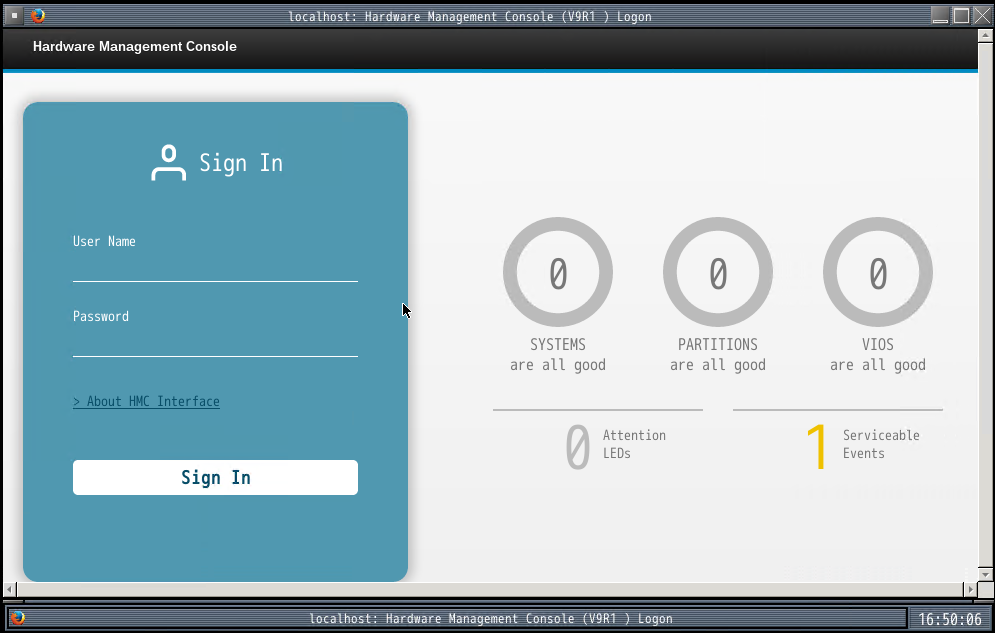Click the Password input field
Image resolution: width=995 pixels, height=633 pixels.
(x=215, y=343)
